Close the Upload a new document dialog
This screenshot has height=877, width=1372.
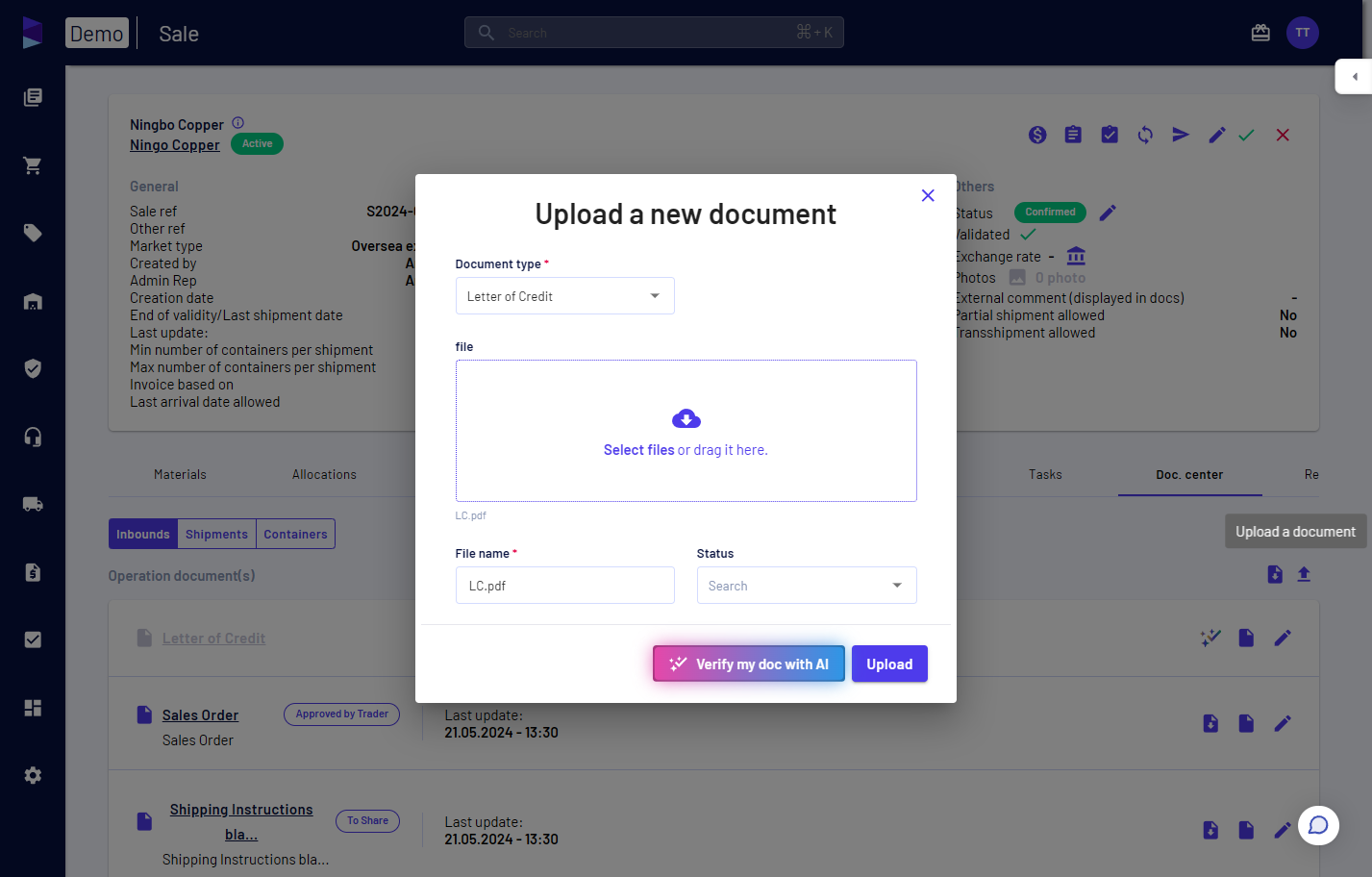(x=928, y=195)
